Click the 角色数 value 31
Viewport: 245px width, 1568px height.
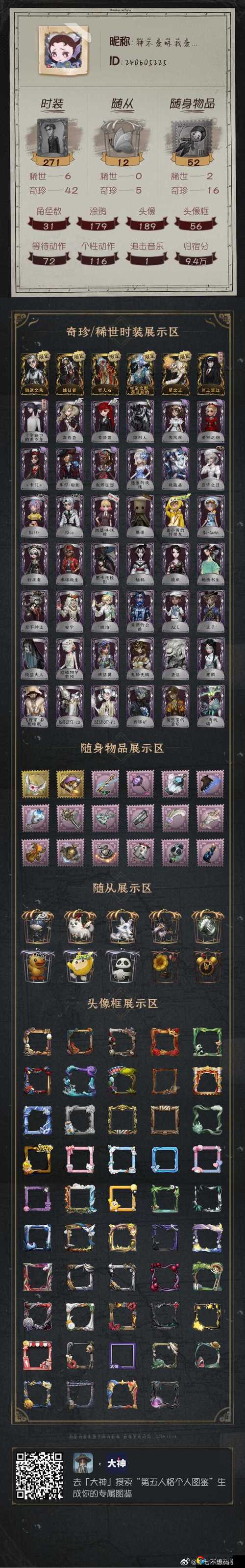click(49, 226)
